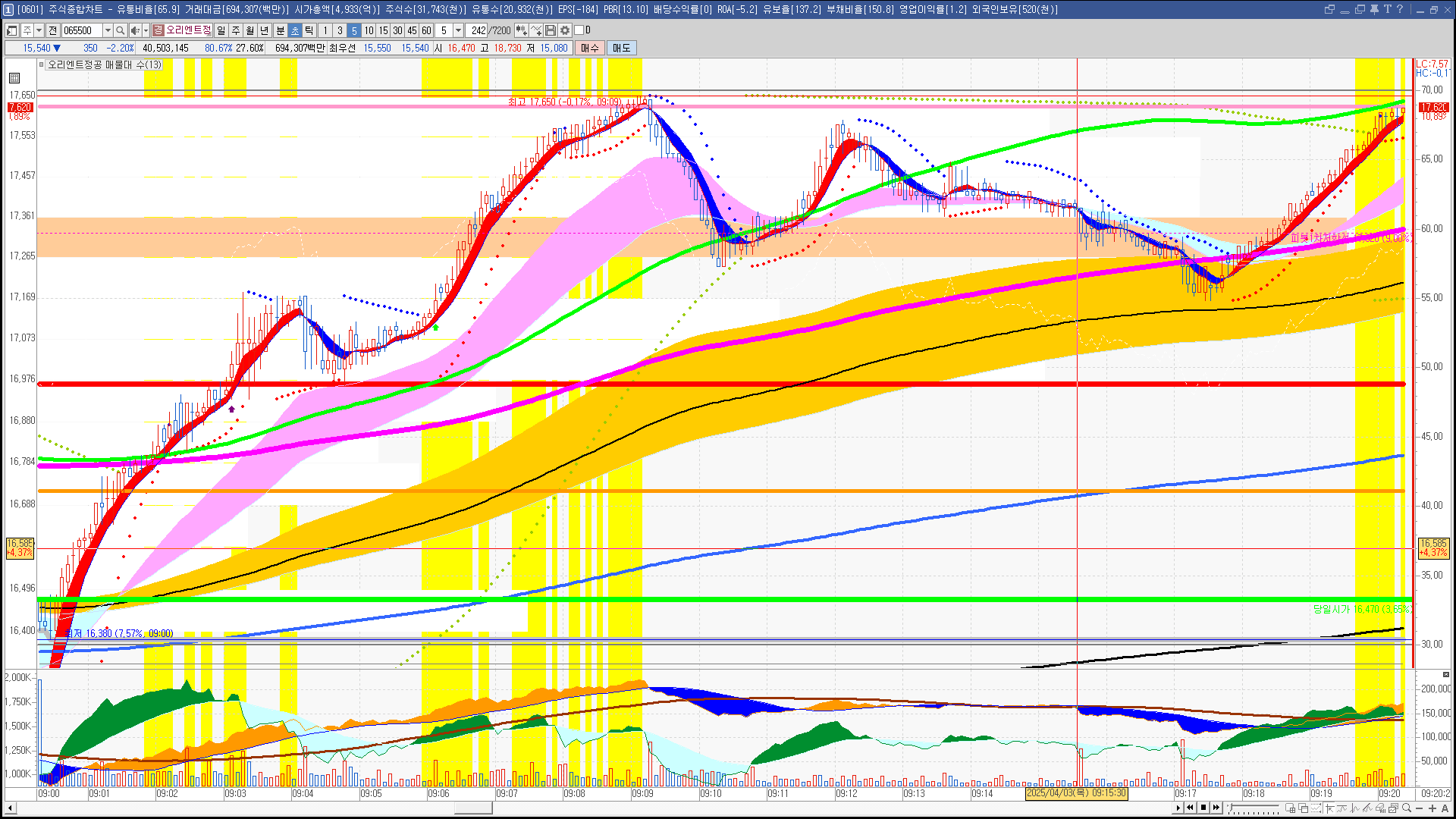This screenshot has height=819, width=1456.
Task: Click the 매도 sell button
Action: (622, 48)
